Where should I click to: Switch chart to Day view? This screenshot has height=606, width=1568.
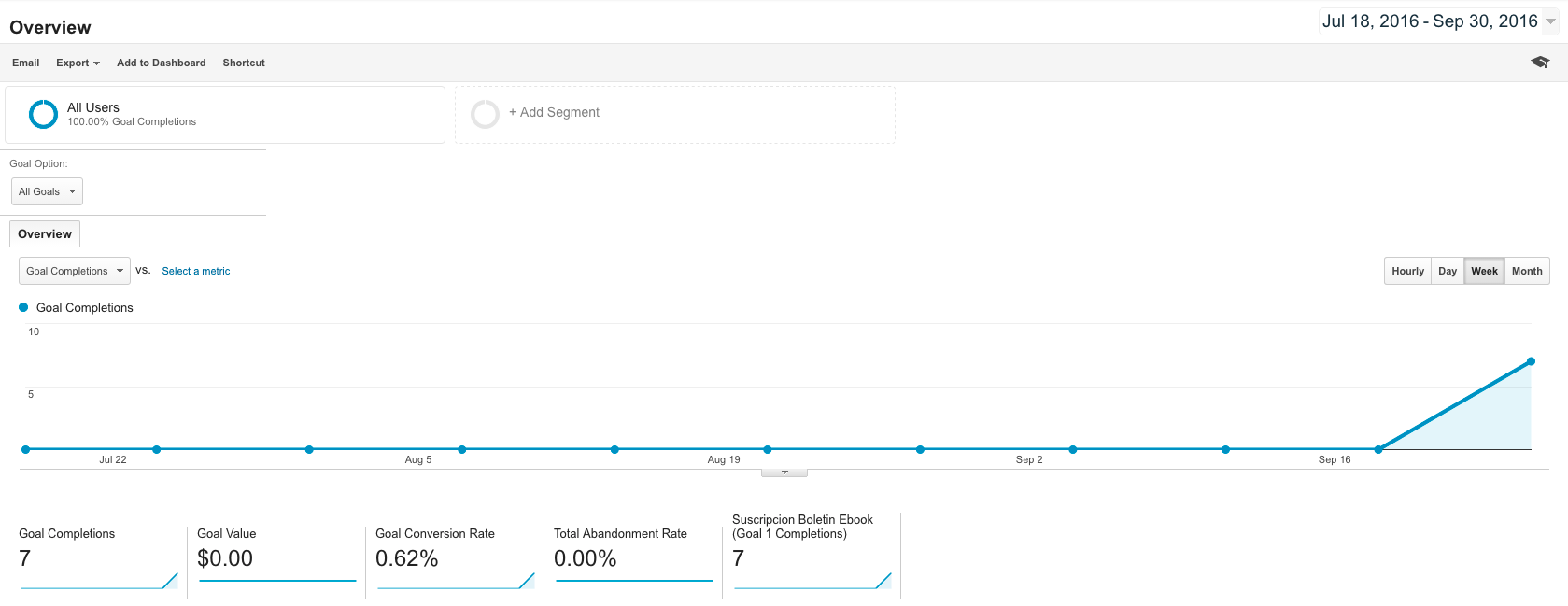(1448, 271)
